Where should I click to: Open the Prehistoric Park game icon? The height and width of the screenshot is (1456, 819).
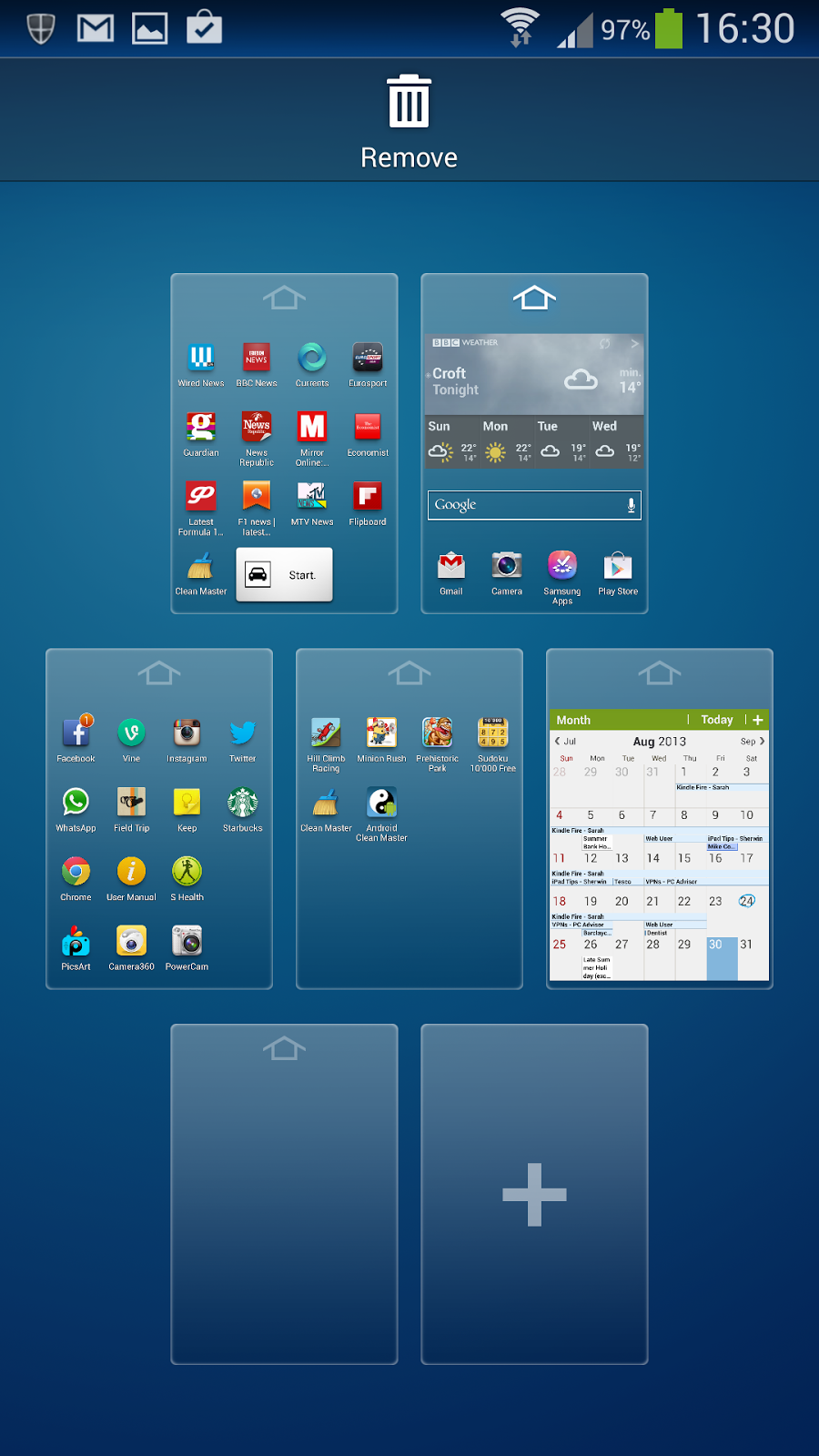click(437, 733)
